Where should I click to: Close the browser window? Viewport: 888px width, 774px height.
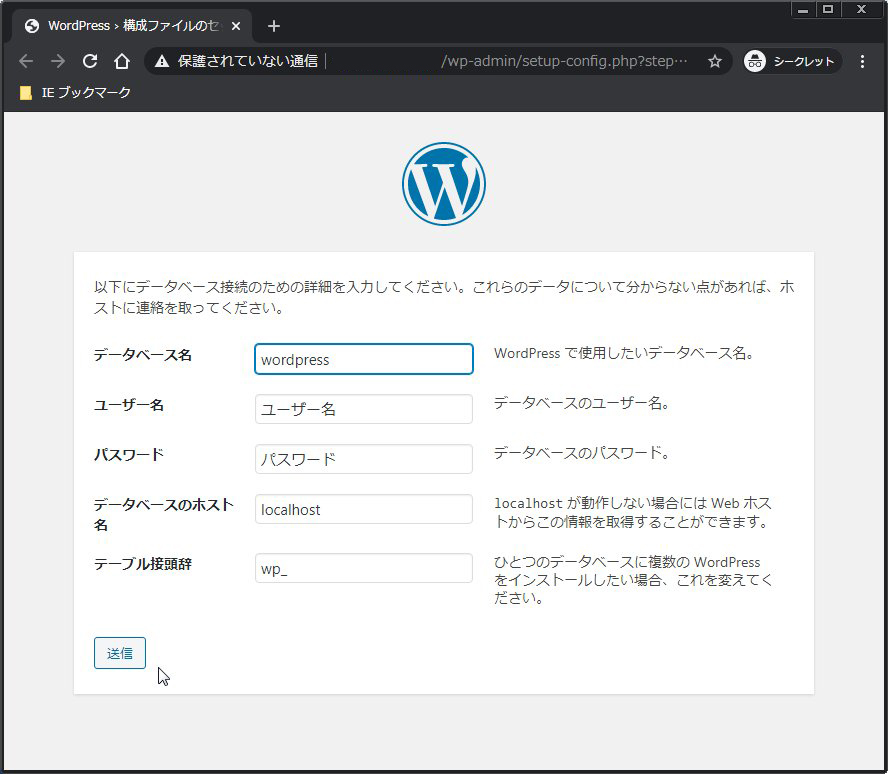pos(861,10)
